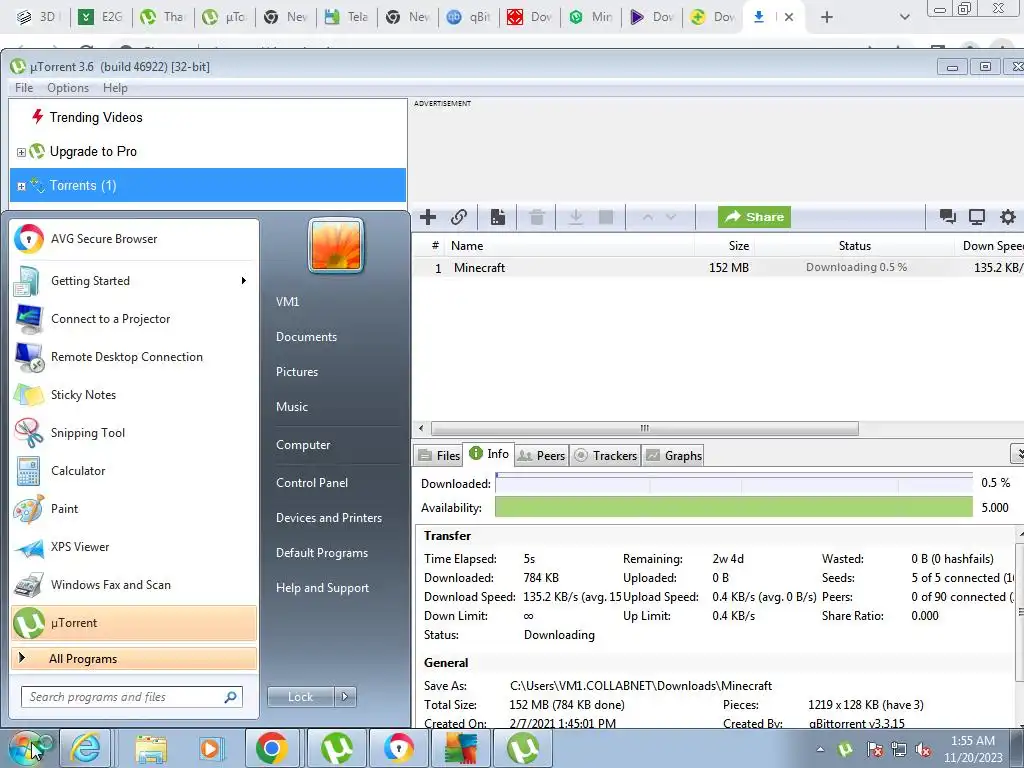Switch to the Graphs tab

point(674,455)
